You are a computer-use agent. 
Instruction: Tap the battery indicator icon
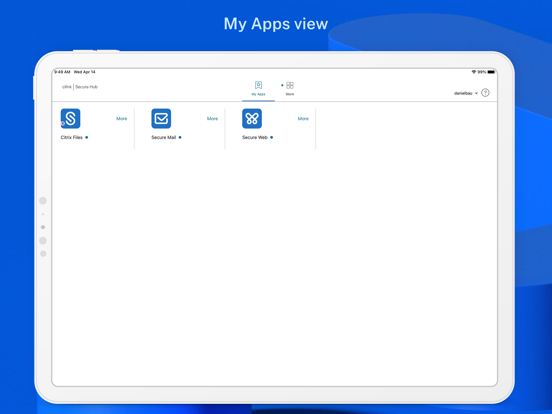click(491, 72)
